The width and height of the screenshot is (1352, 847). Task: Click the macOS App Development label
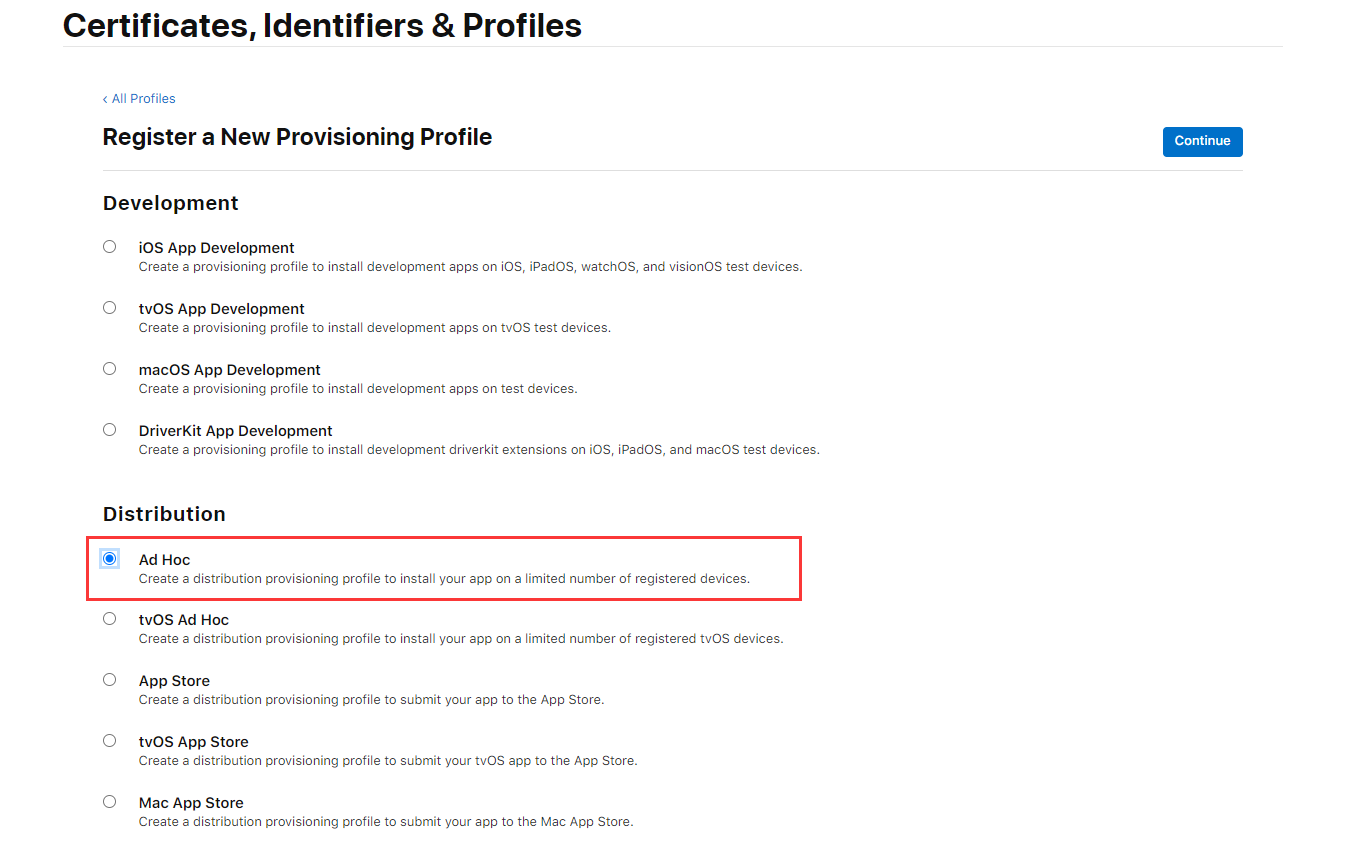tap(229, 370)
